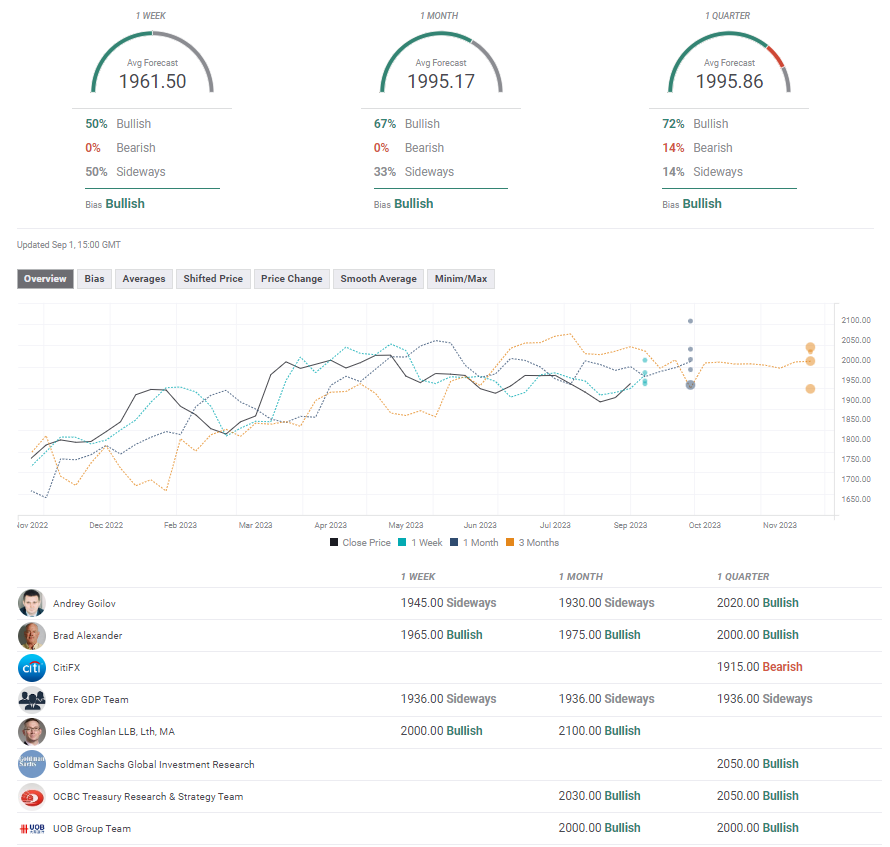Click the Forex GDP Team icon
Screen dimensions: 890x847
32,699
